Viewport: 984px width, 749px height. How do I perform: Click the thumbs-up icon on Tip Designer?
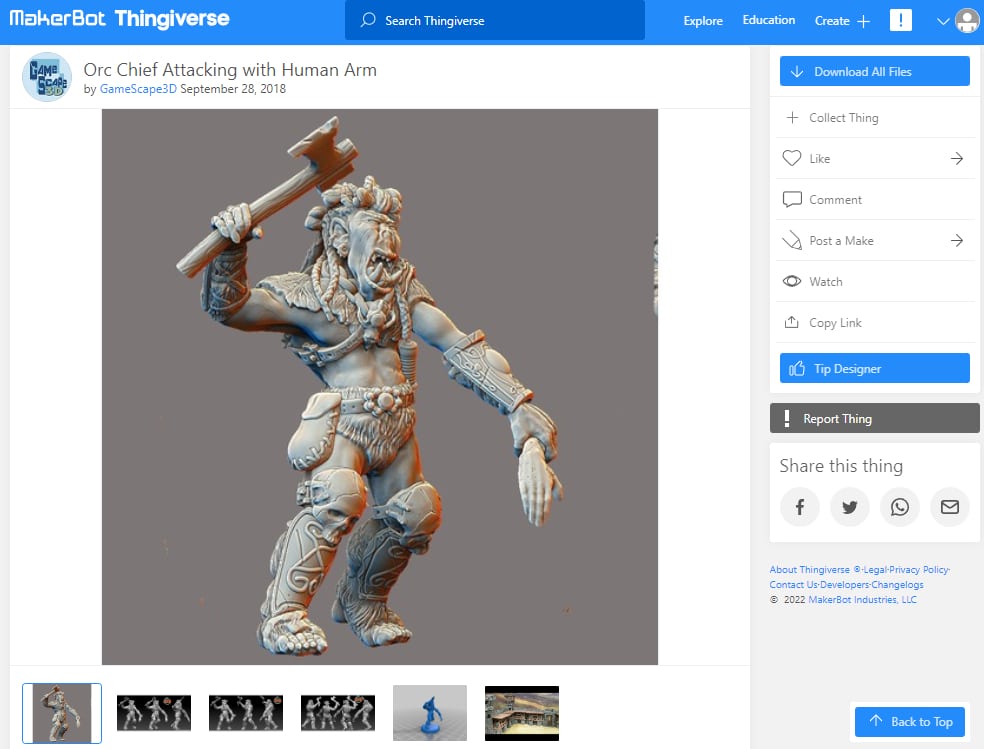point(796,368)
